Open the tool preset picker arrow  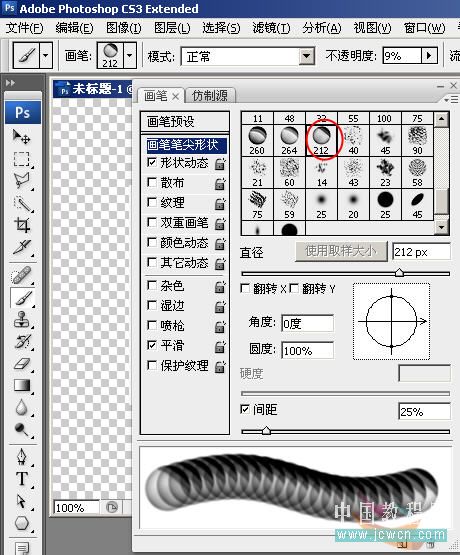coord(46,55)
